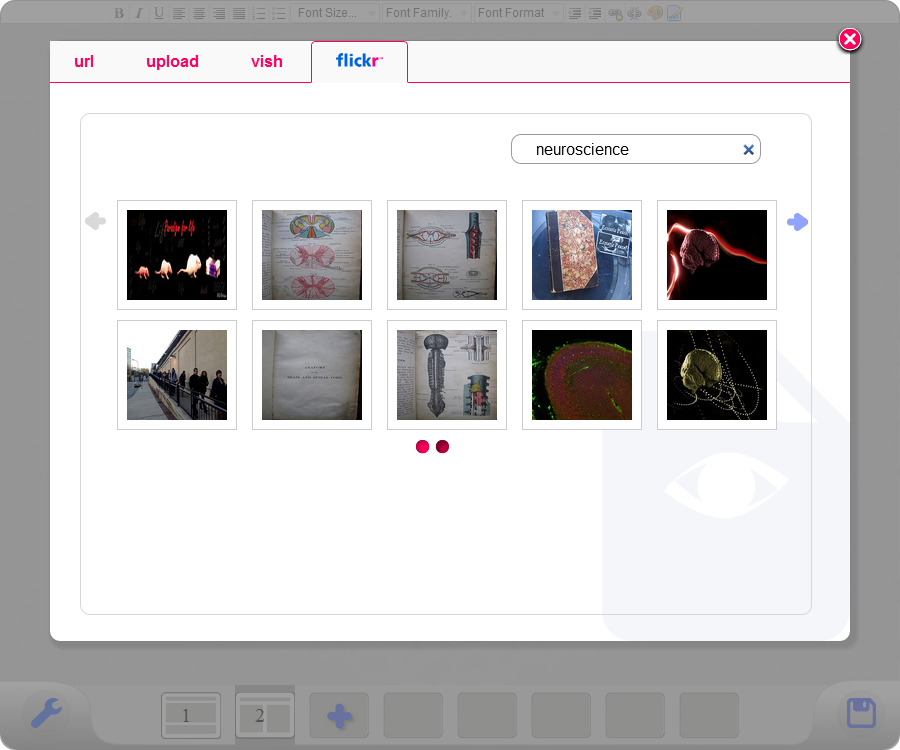Add a new slide with plus icon
This screenshot has height=750, width=900.
point(339,716)
